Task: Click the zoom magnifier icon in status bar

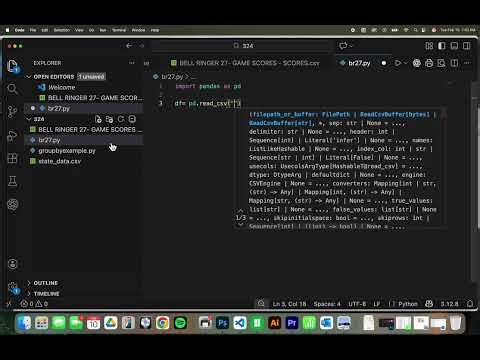Action: click(261, 304)
